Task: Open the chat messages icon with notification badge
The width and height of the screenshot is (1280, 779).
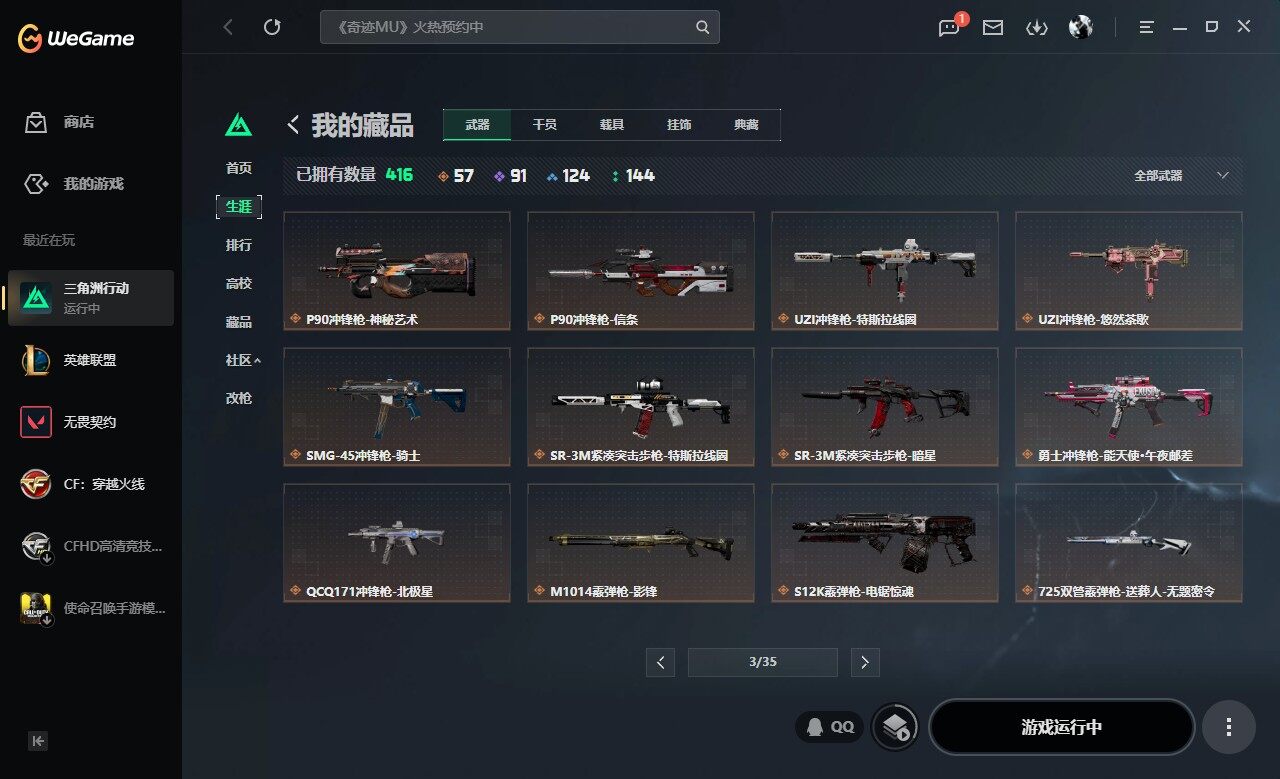Action: 949,27
